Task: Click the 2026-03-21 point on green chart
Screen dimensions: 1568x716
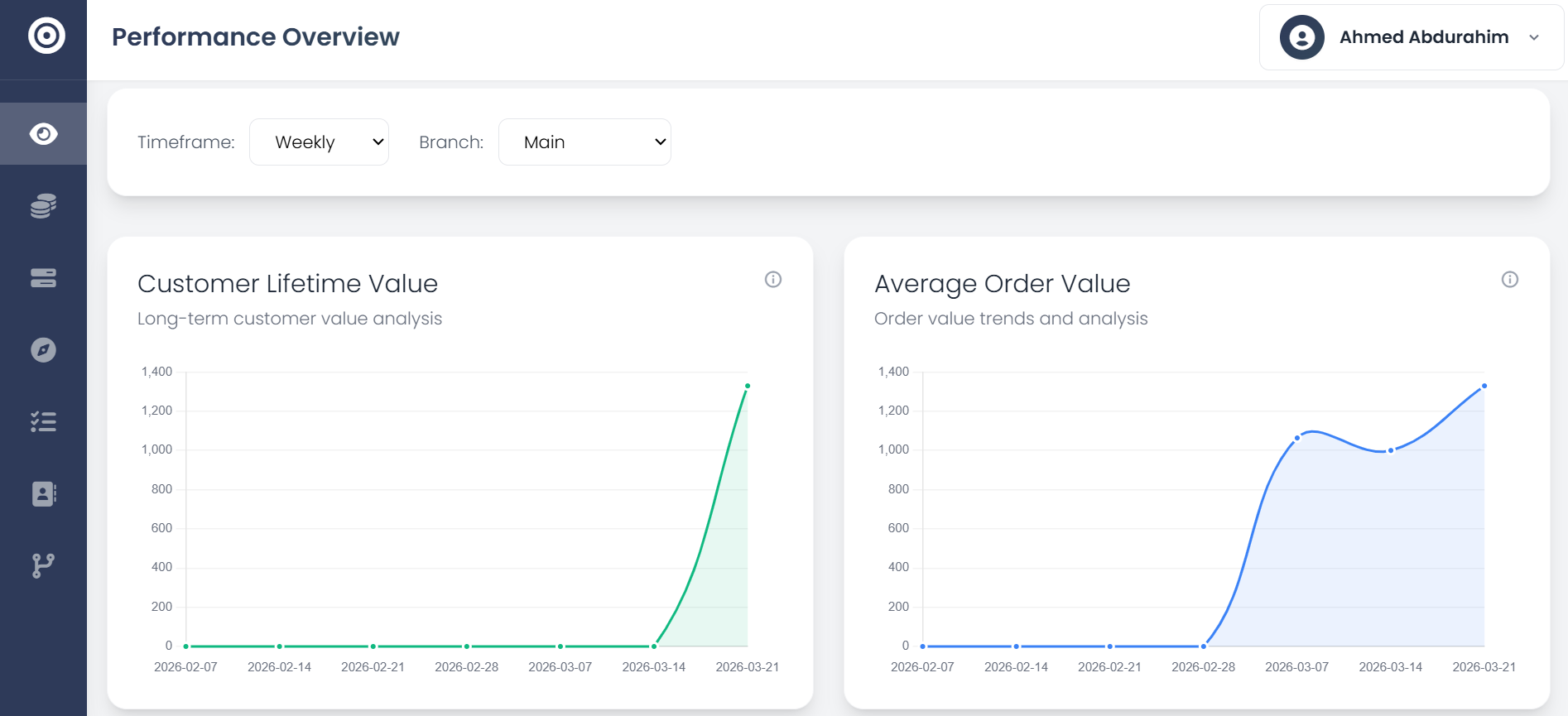Action: click(x=748, y=386)
